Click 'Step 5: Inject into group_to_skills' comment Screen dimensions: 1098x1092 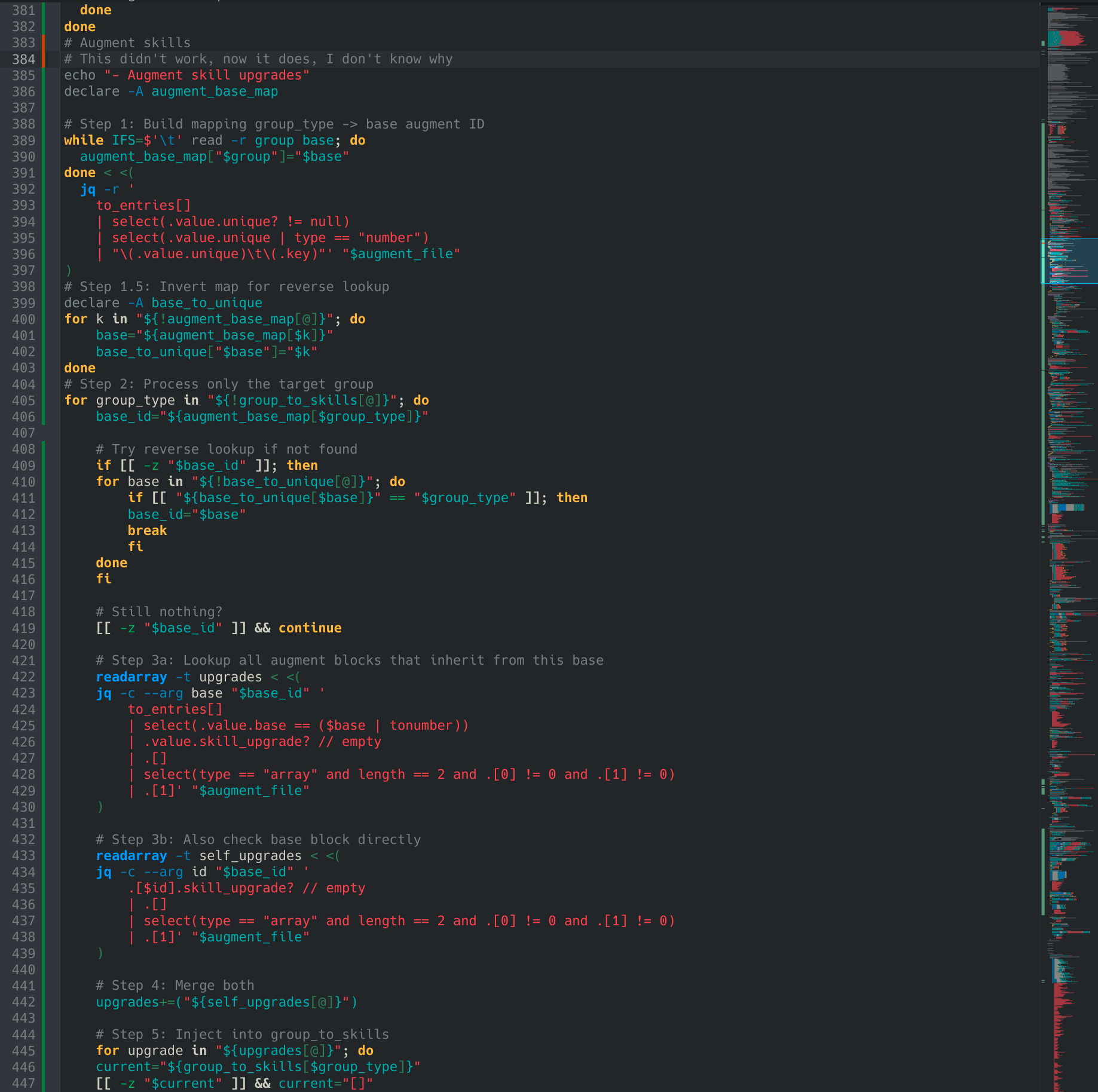(x=243, y=1035)
